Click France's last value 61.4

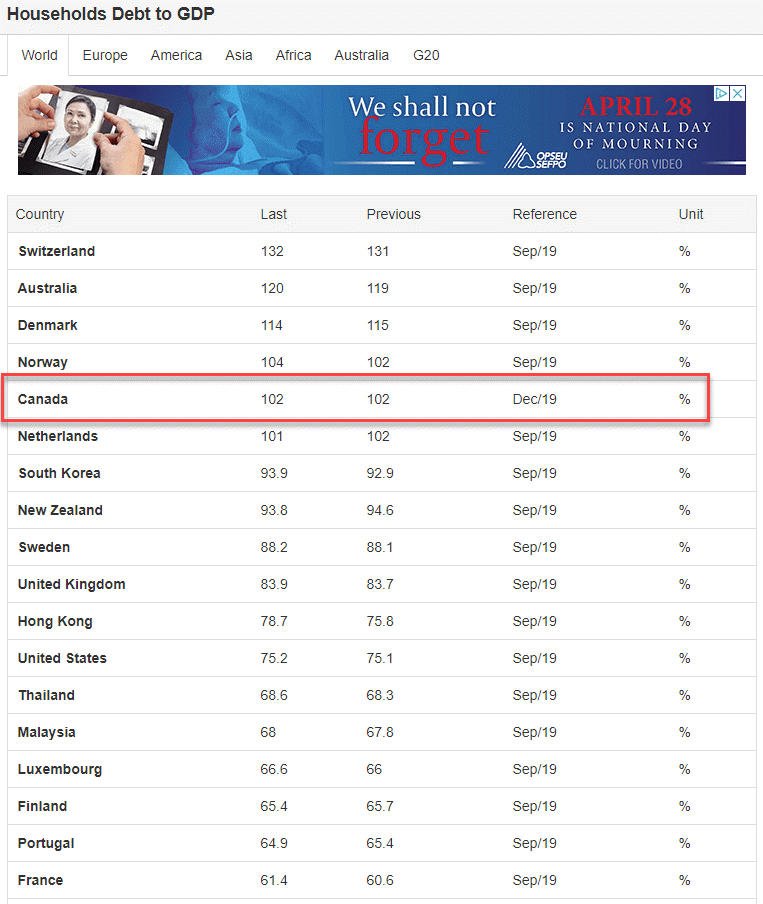coord(274,880)
